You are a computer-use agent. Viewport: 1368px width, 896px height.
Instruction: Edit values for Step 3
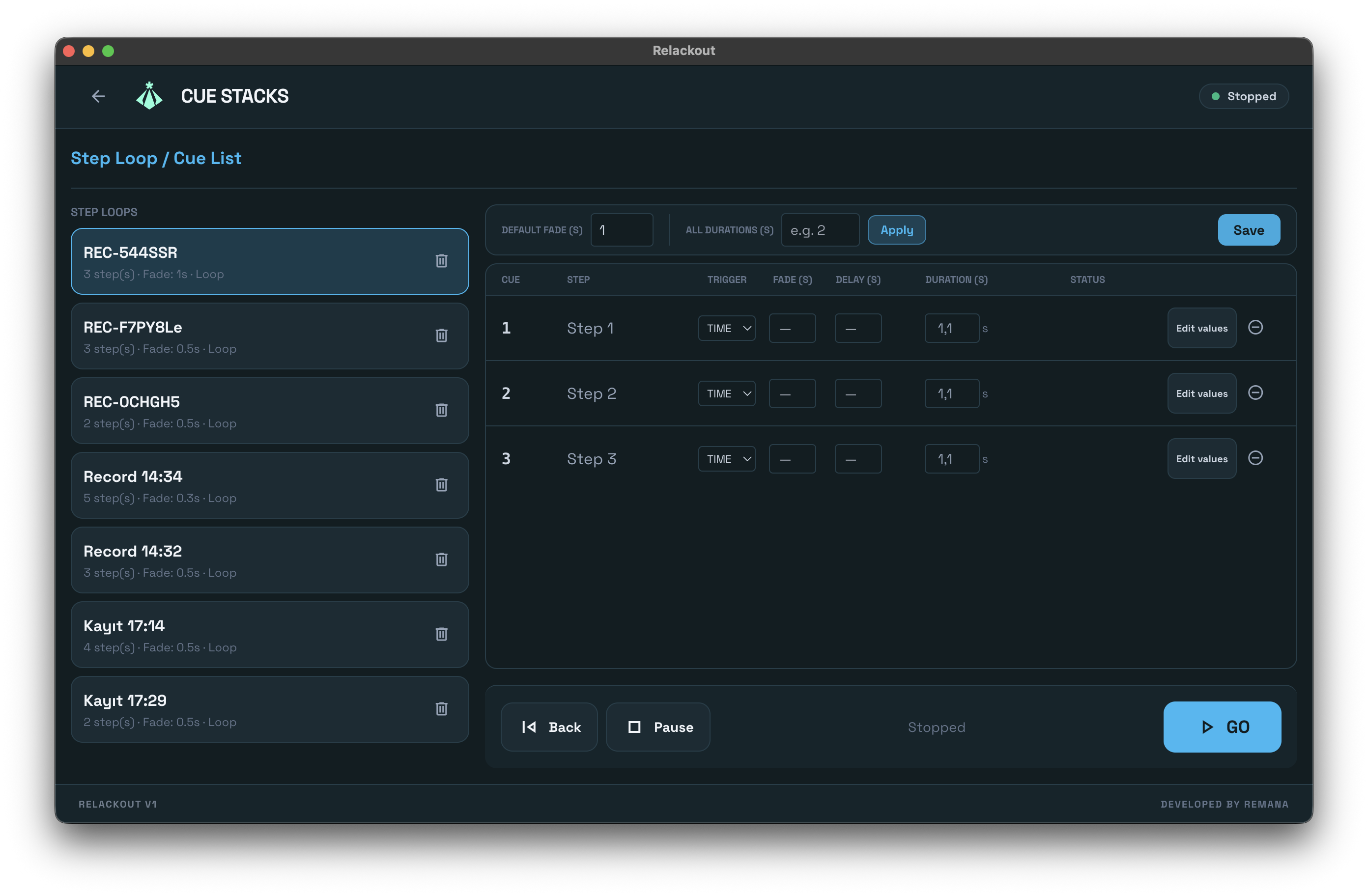click(x=1201, y=459)
